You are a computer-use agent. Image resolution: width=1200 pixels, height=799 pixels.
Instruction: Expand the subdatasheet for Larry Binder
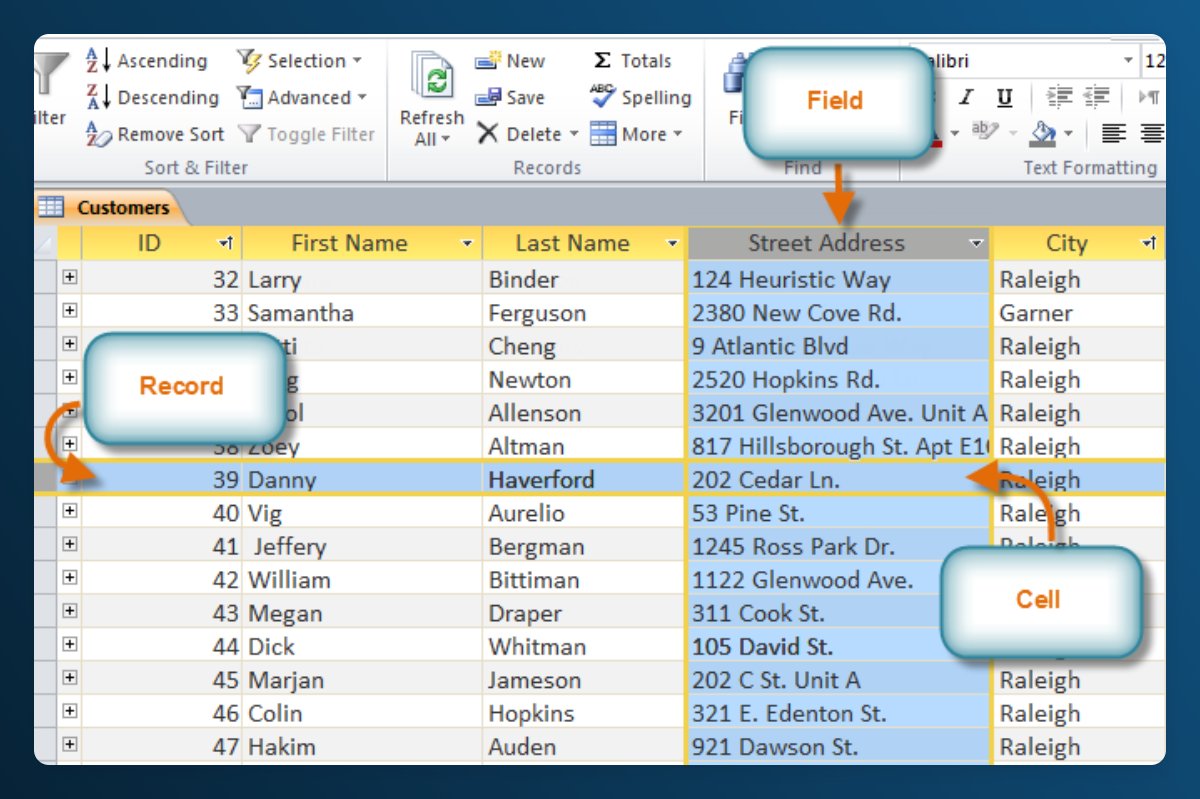[x=69, y=277]
